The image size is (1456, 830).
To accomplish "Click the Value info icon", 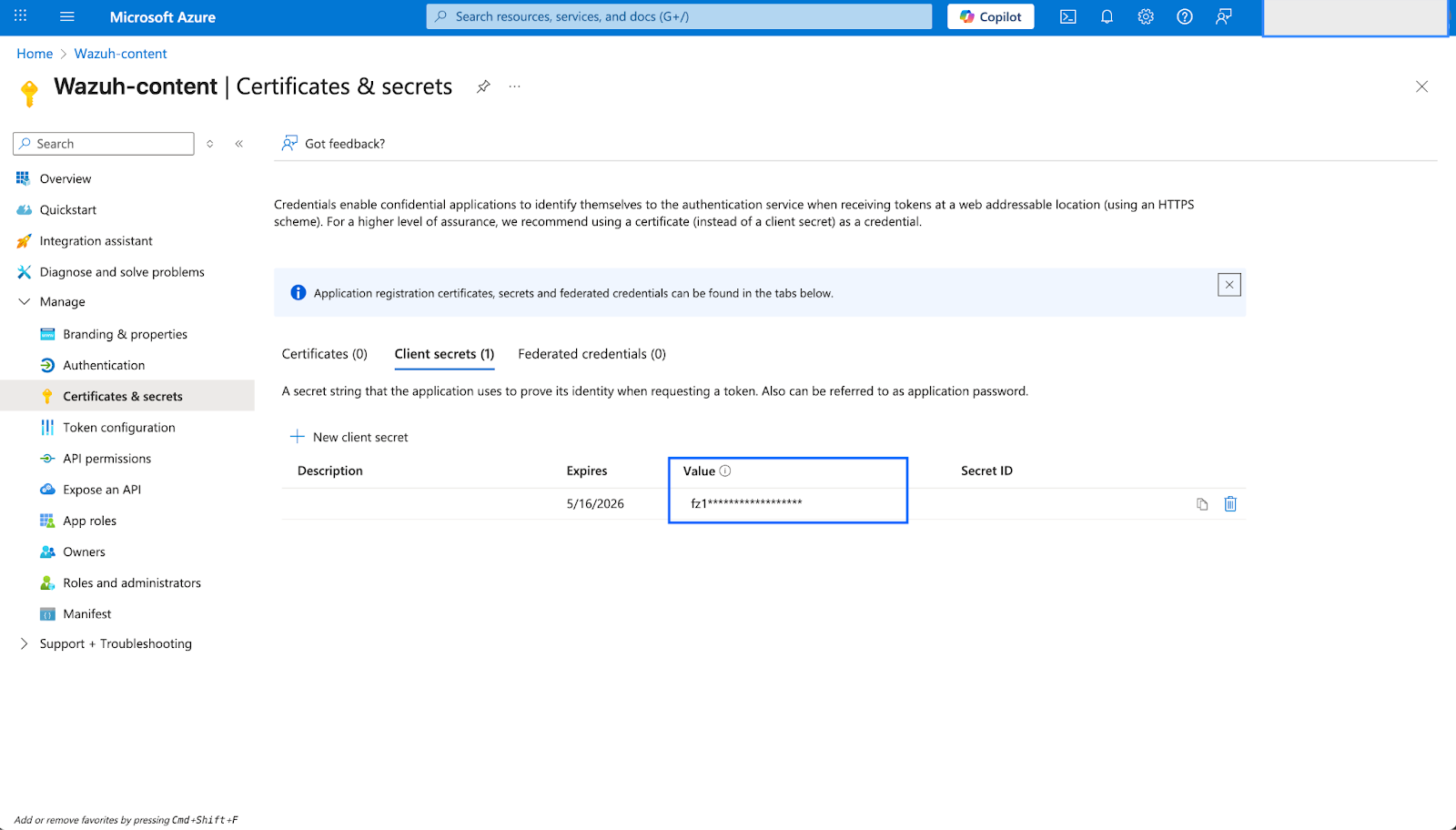I will click(725, 471).
